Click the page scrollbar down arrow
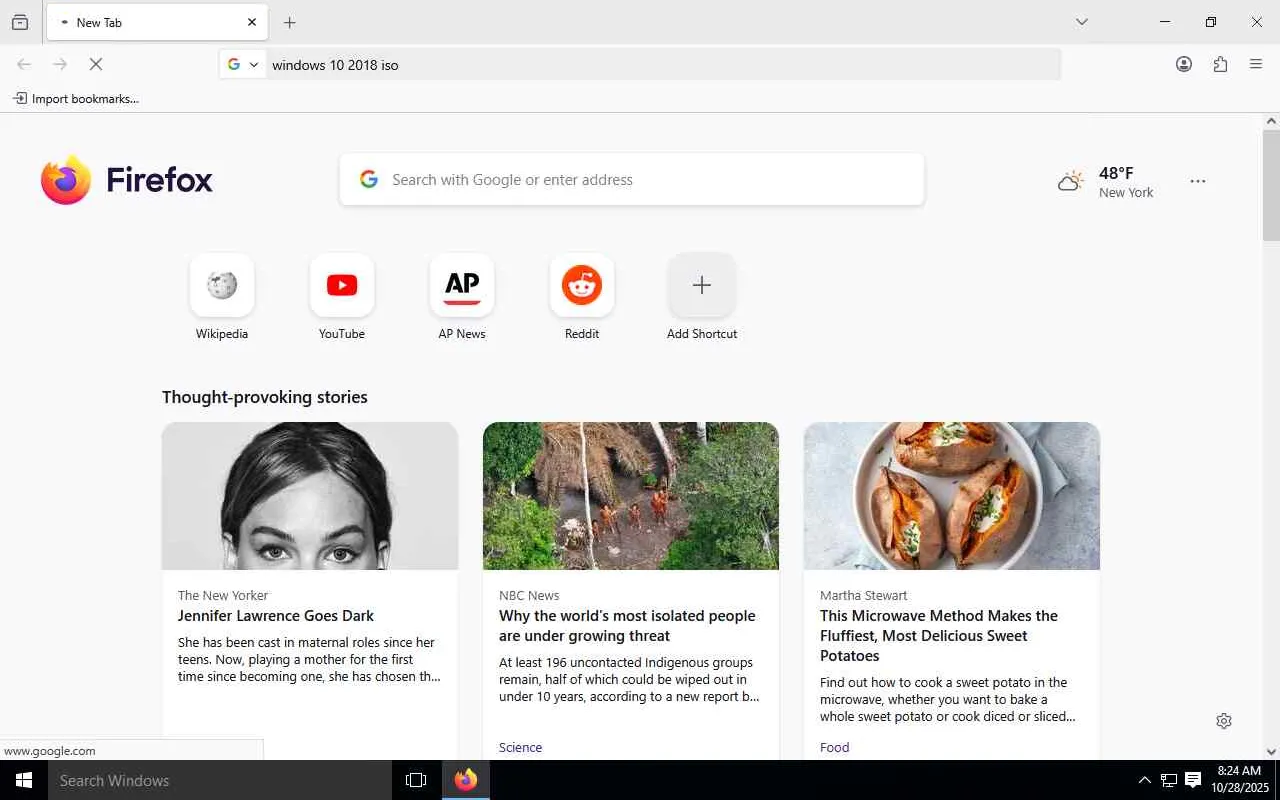1280x800 pixels. pyautogui.click(x=1271, y=752)
